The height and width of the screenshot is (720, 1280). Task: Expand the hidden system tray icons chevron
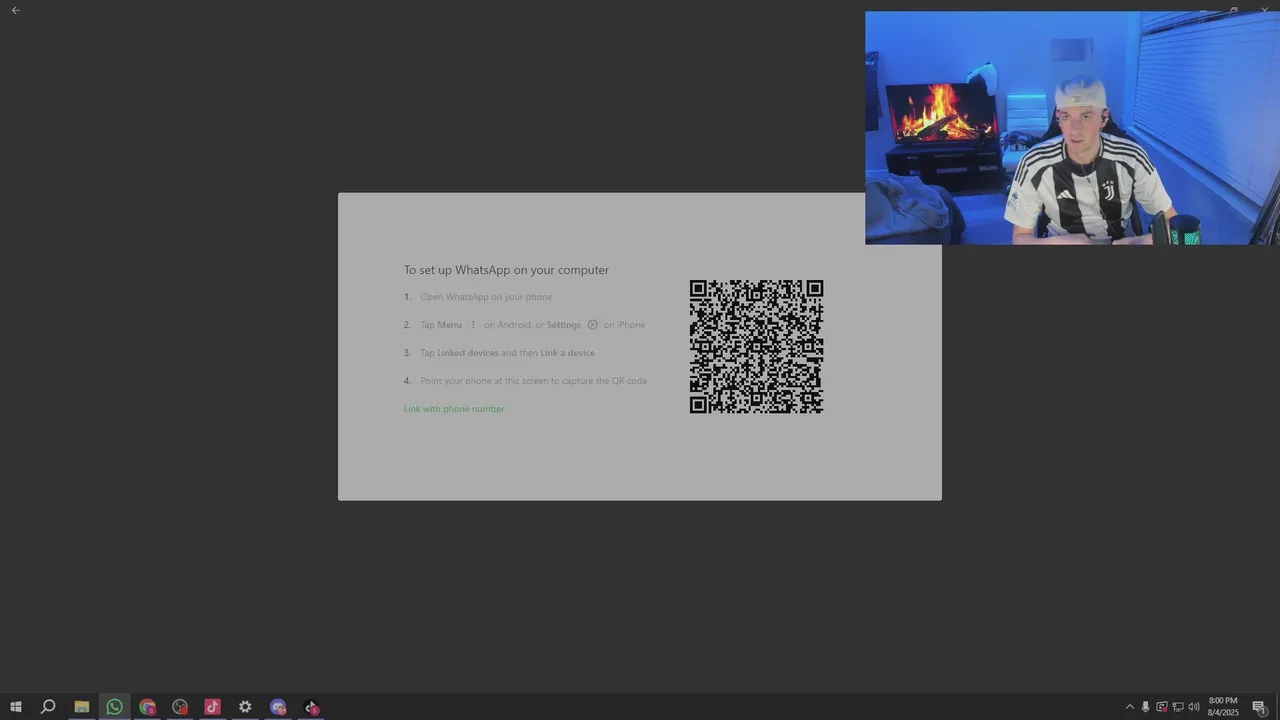tap(1130, 707)
